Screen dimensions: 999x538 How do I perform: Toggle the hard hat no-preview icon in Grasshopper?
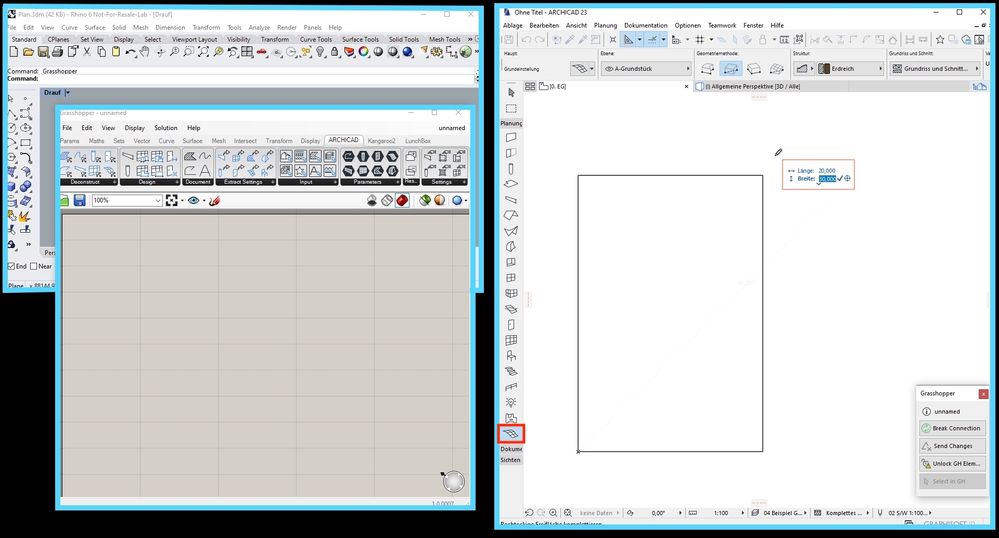[x=372, y=200]
